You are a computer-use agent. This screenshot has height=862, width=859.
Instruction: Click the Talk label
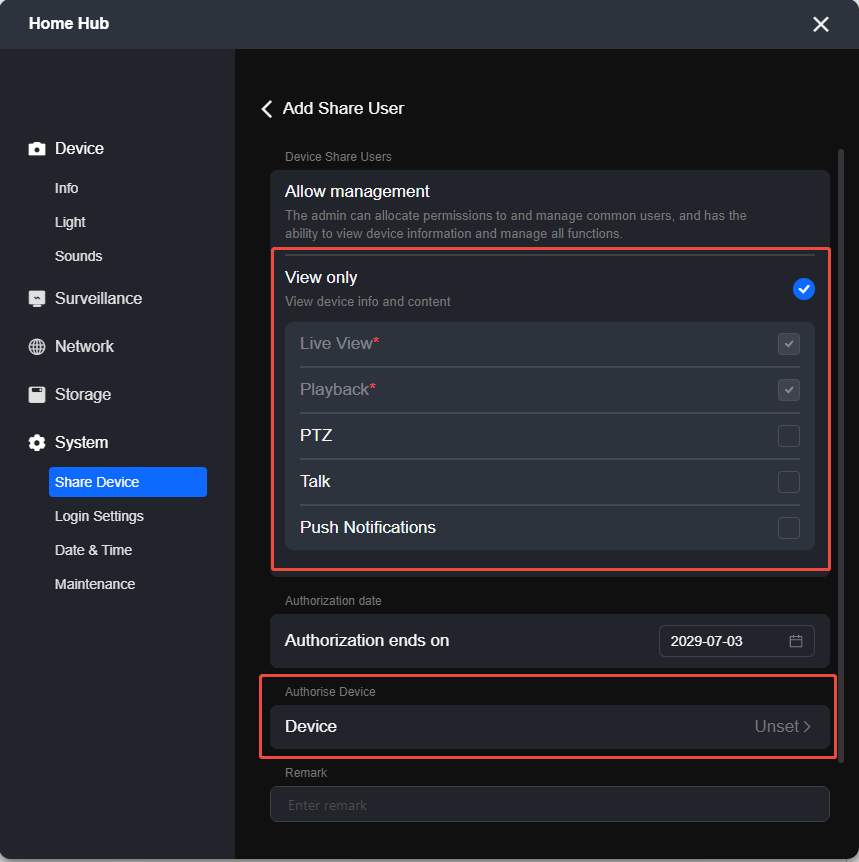point(315,482)
